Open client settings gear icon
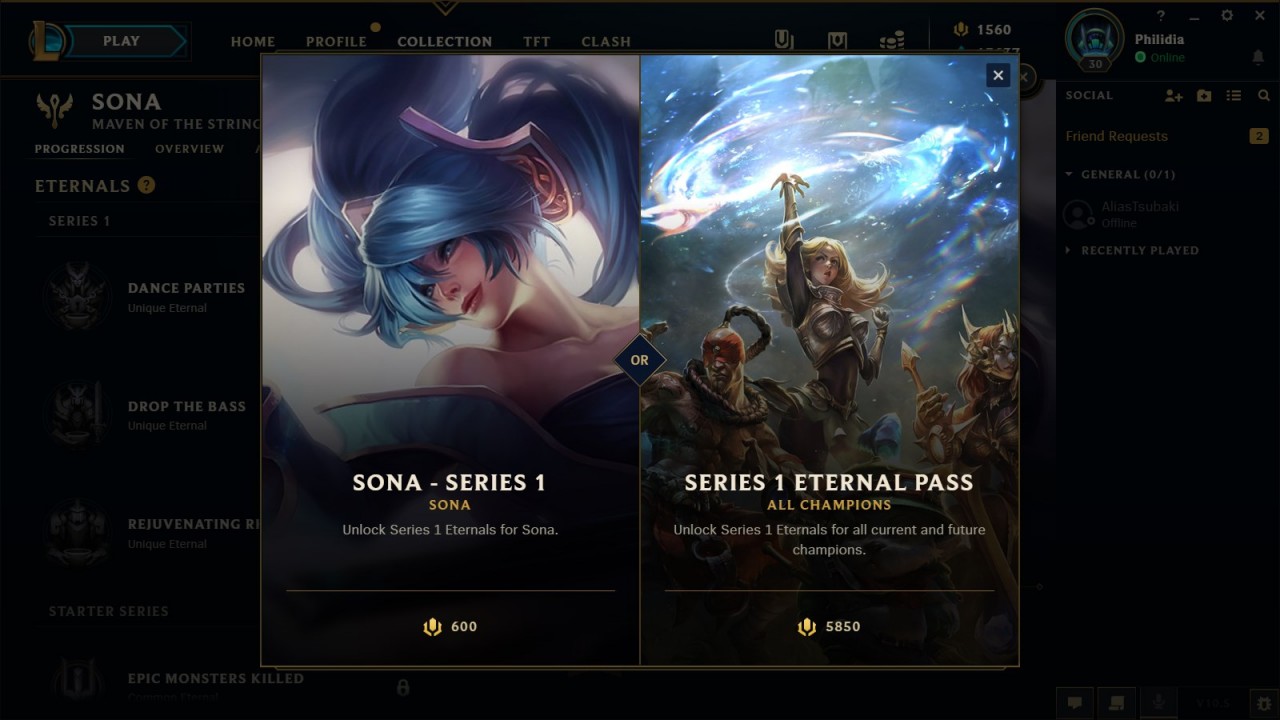The image size is (1280, 720). click(1227, 16)
